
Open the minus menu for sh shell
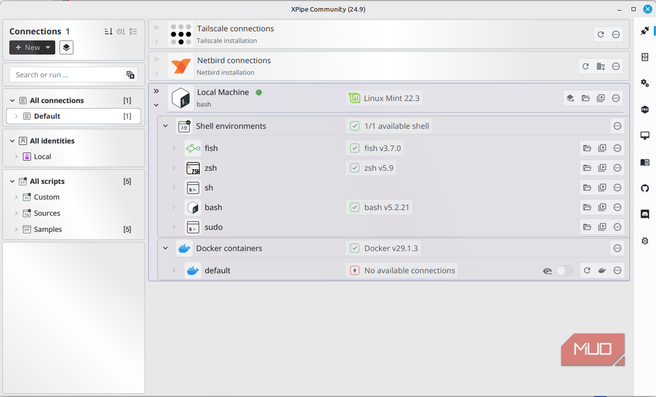pos(617,187)
